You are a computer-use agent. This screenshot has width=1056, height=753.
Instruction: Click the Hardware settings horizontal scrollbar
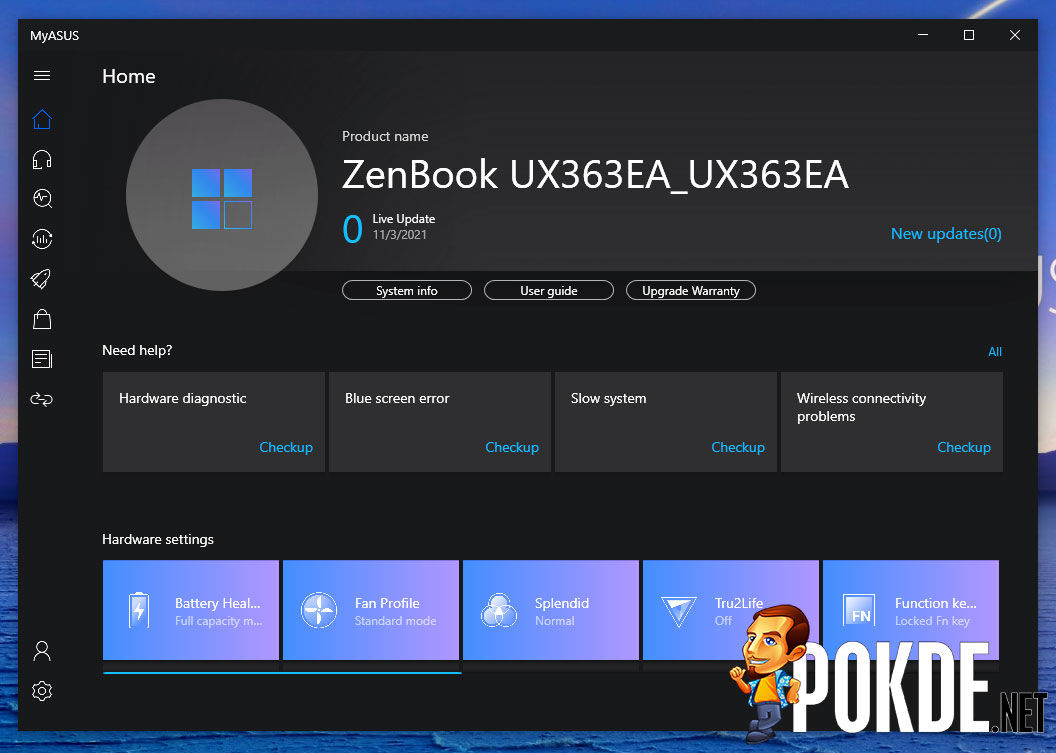(x=282, y=672)
